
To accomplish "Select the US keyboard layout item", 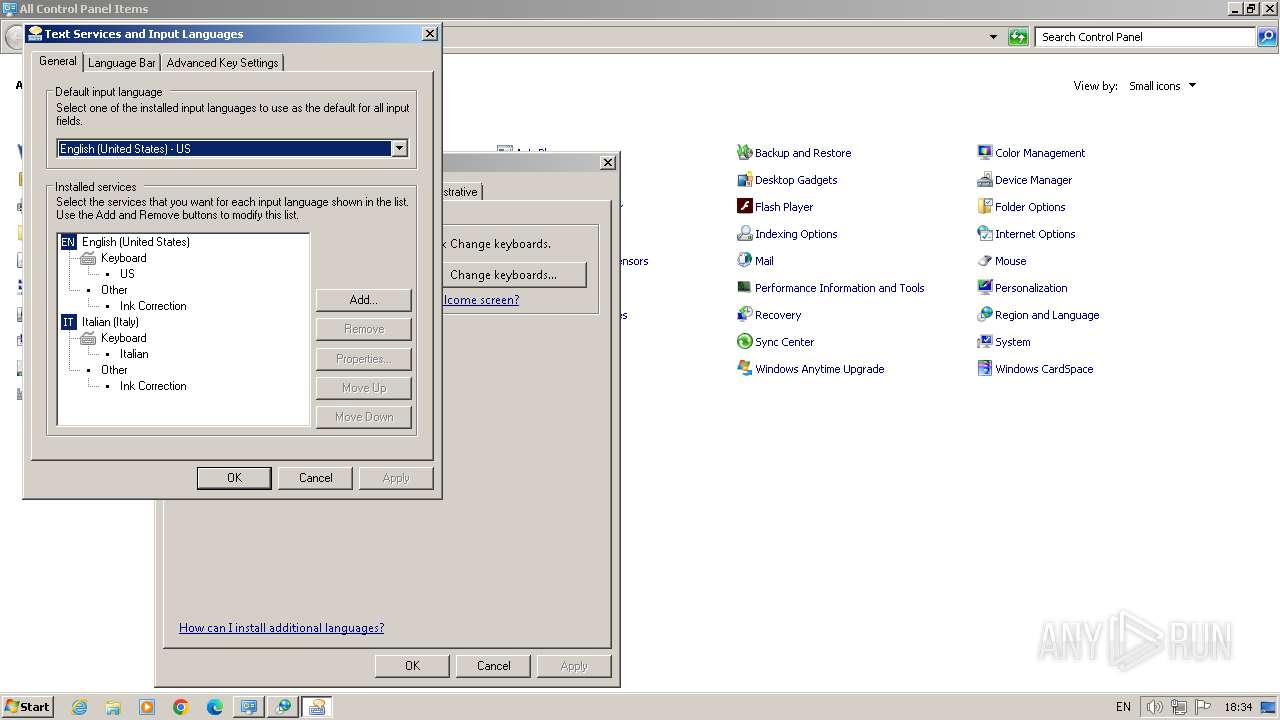I will tap(127, 274).
